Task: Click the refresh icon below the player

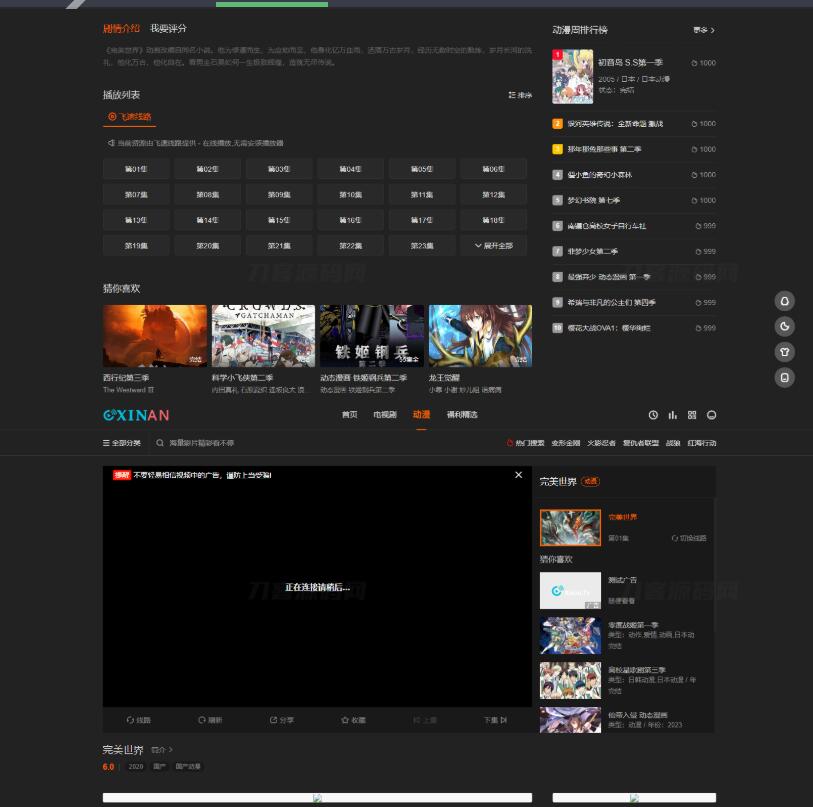Action: tap(209, 720)
